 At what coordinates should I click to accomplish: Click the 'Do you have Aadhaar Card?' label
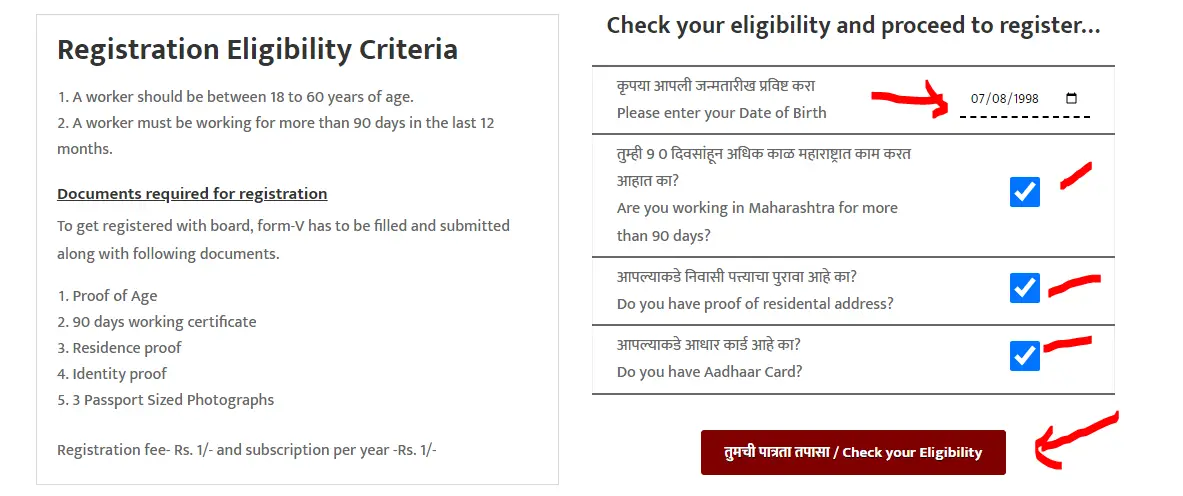tap(709, 371)
